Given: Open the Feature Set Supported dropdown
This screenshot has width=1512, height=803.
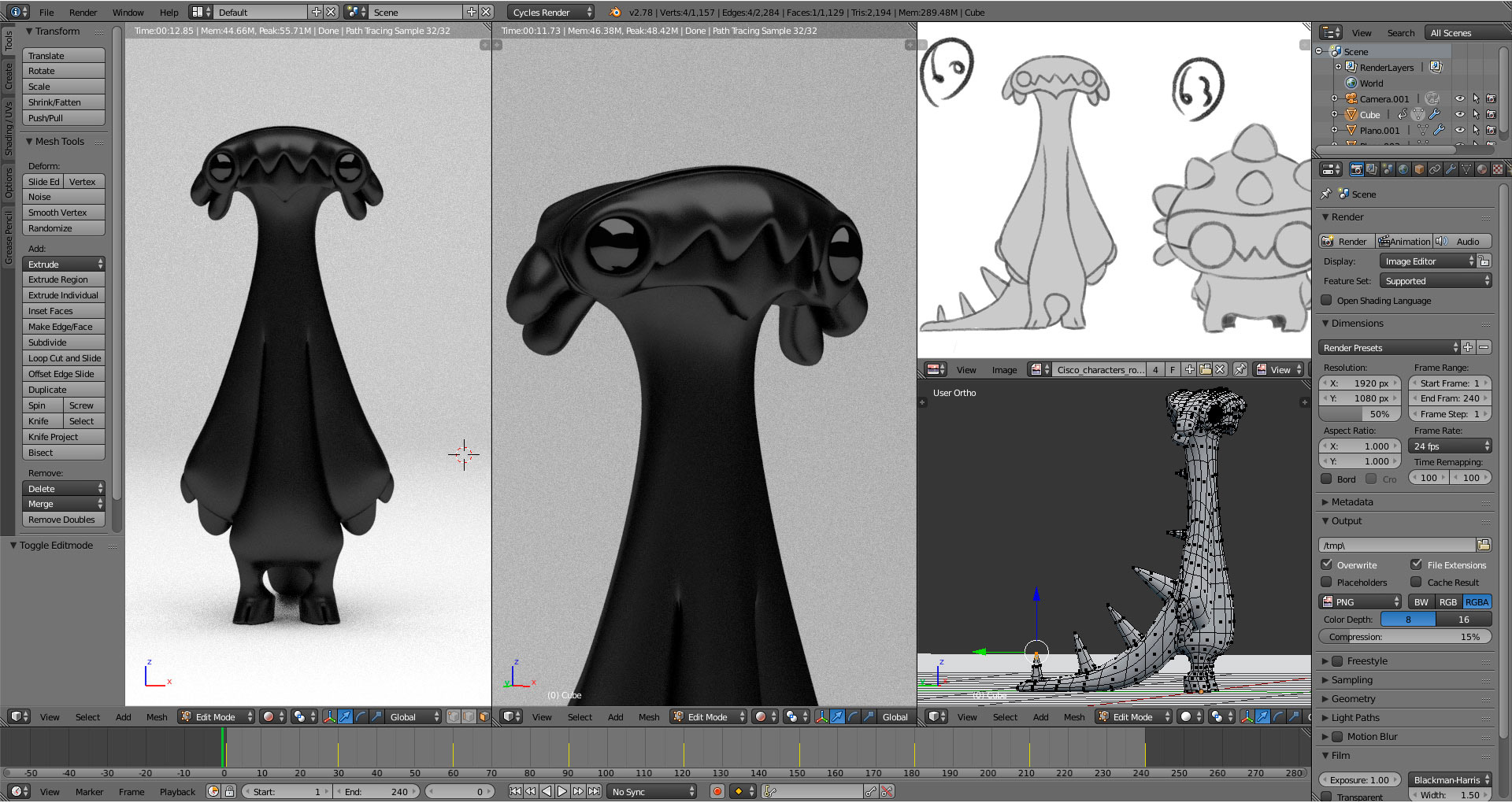Looking at the screenshot, I should [x=1436, y=280].
